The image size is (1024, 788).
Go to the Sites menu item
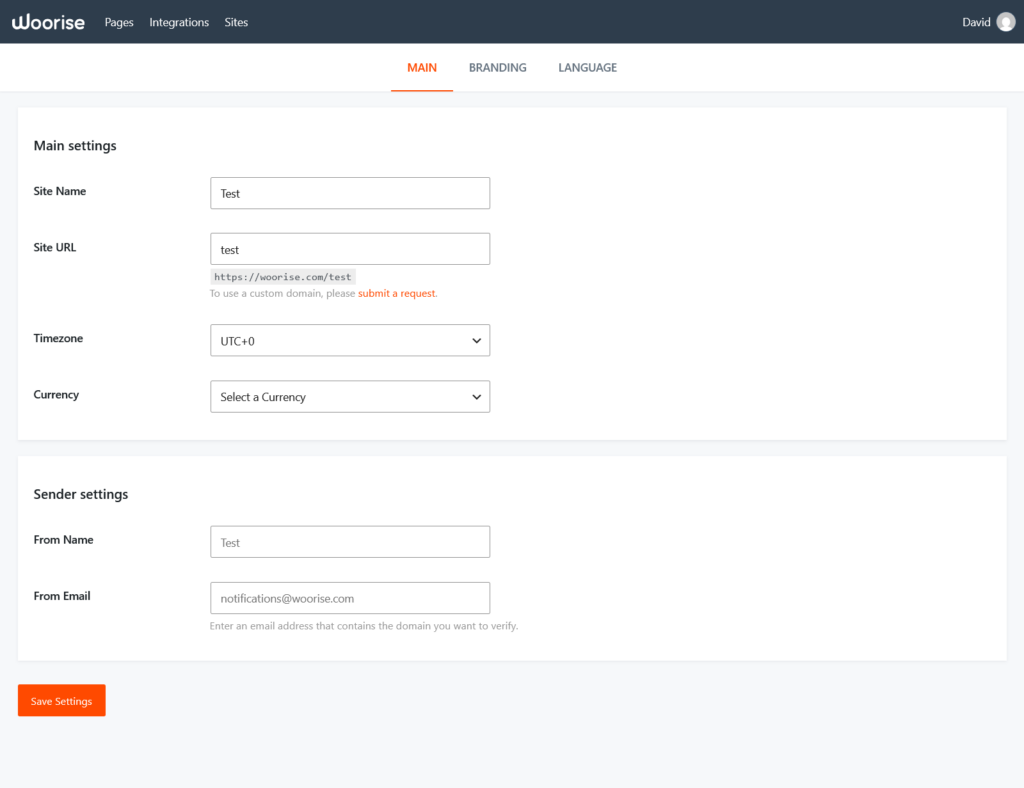tap(236, 22)
